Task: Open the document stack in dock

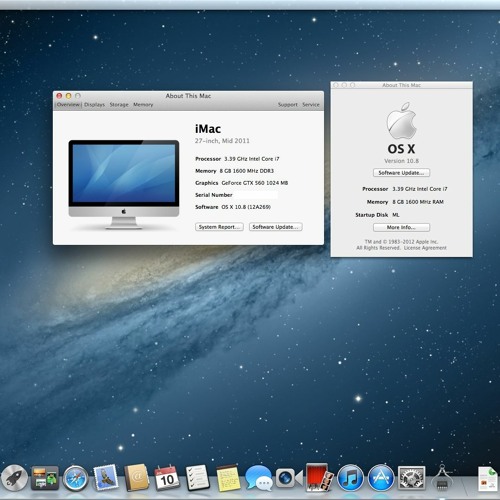Action: coord(488,479)
